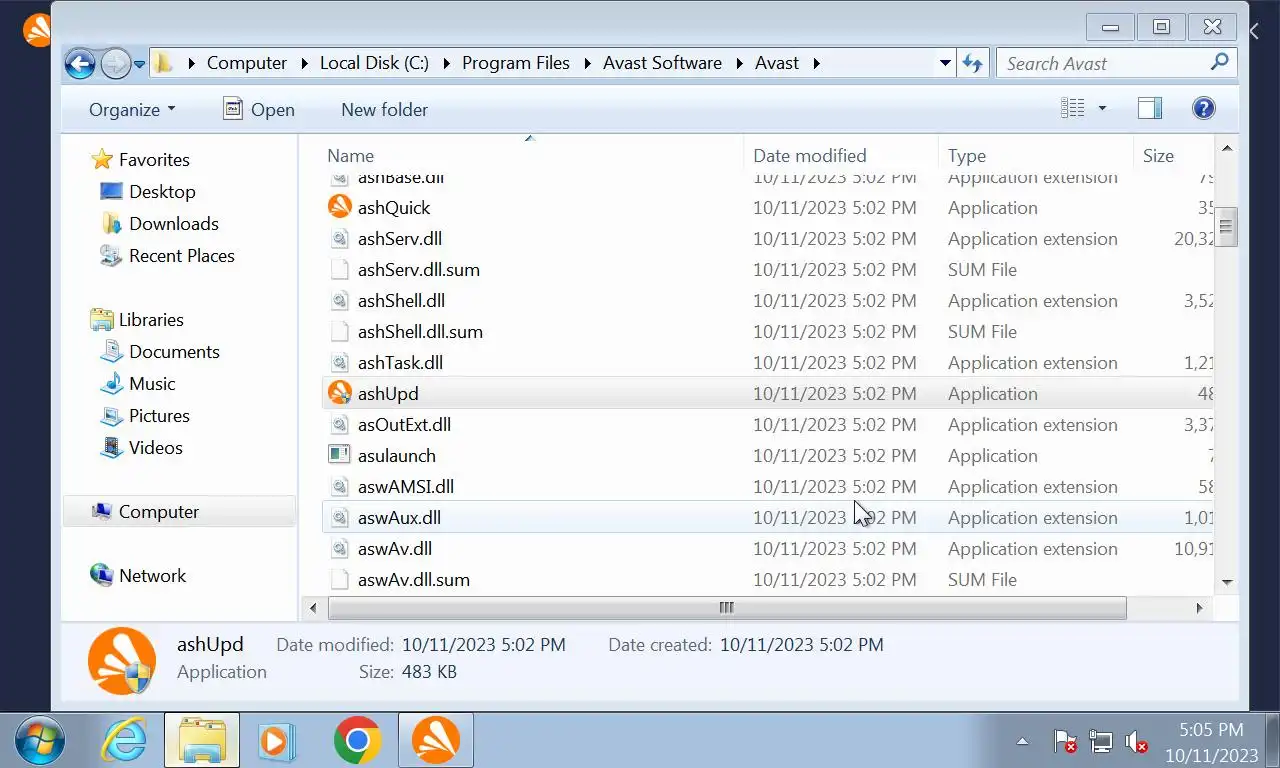Select Libraries in navigation pane
This screenshot has width=1280, height=768.
click(x=151, y=319)
